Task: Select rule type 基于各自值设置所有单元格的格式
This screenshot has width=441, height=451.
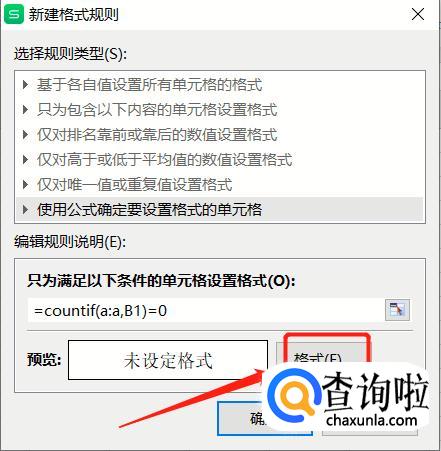Action: (x=219, y=85)
